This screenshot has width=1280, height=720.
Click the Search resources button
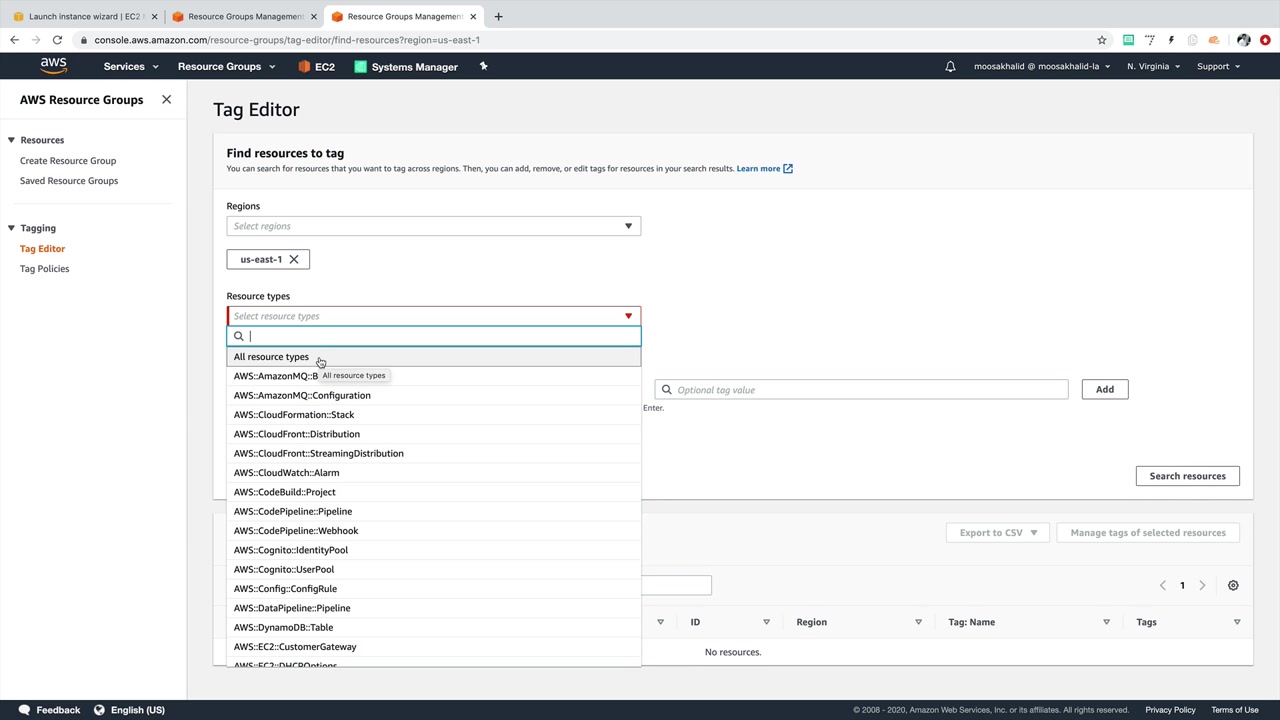click(1187, 476)
